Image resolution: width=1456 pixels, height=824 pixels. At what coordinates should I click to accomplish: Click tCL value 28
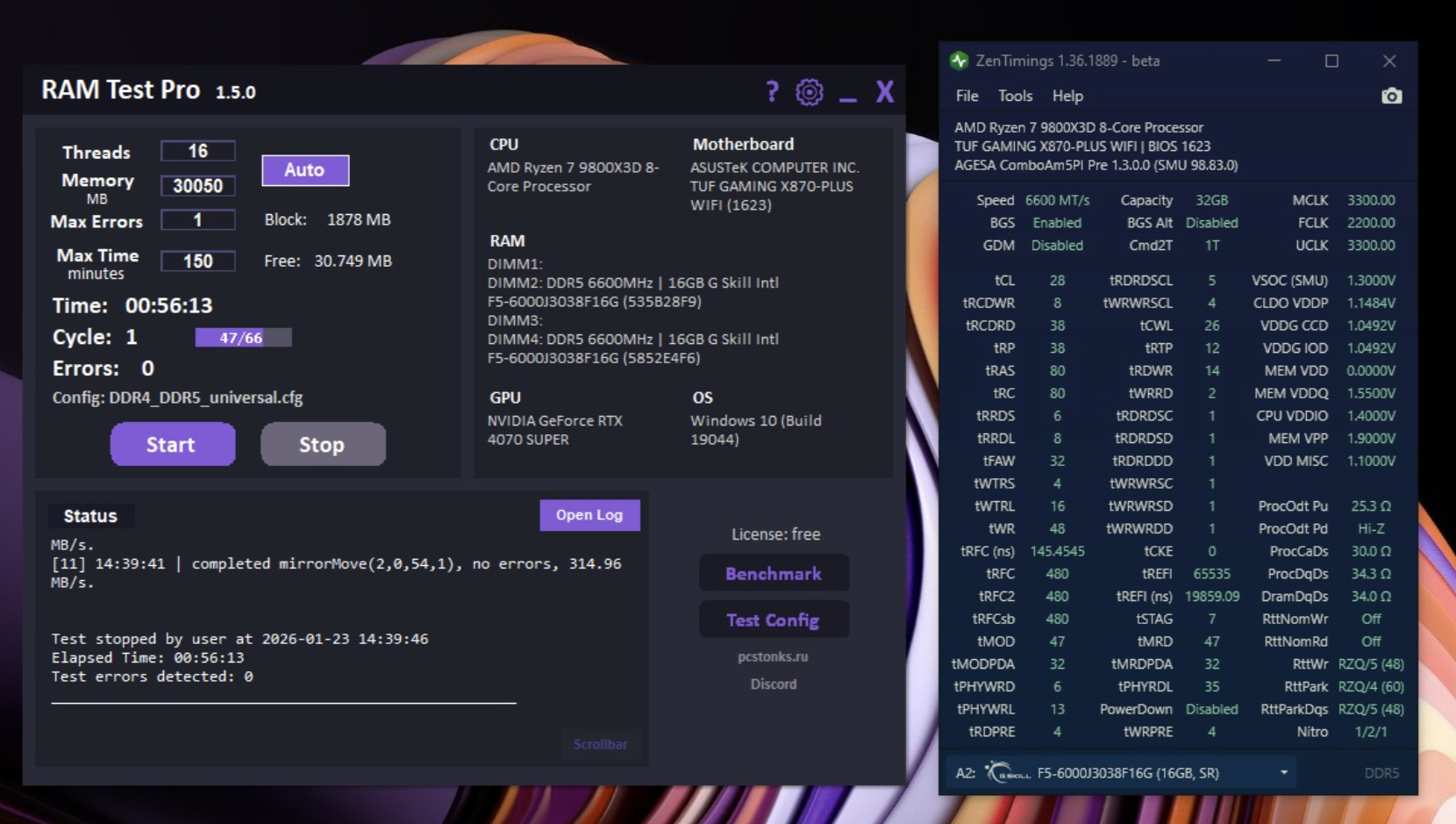pos(1057,281)
